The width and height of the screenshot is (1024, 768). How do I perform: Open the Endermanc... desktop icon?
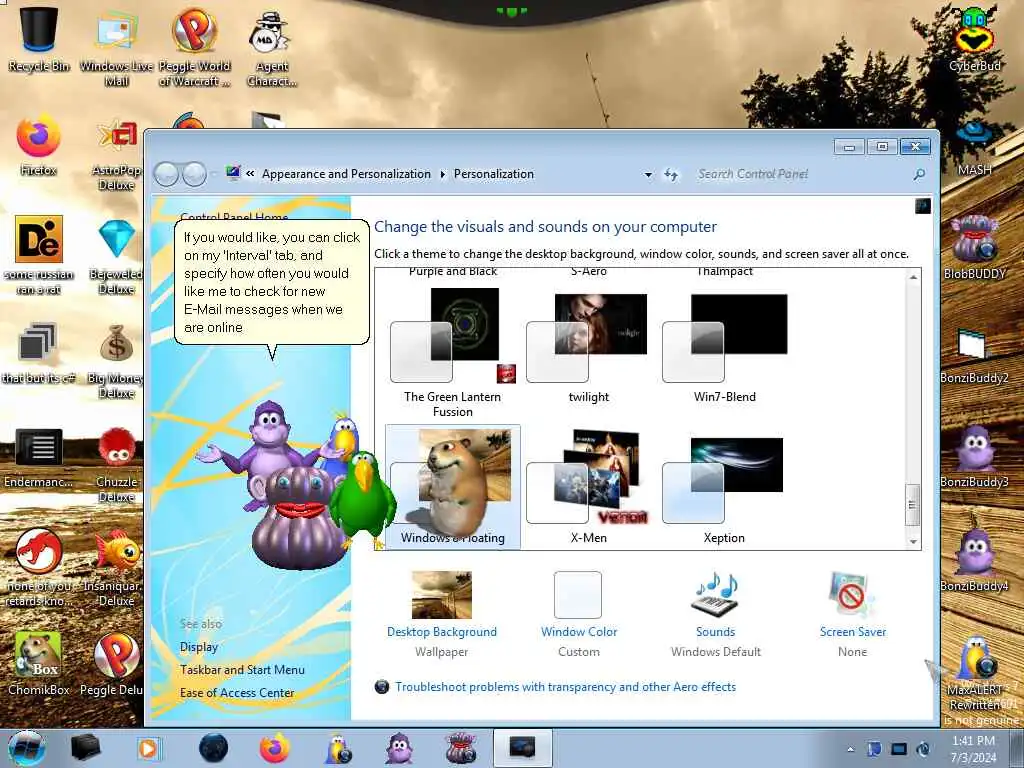click(x=39, y=457)
